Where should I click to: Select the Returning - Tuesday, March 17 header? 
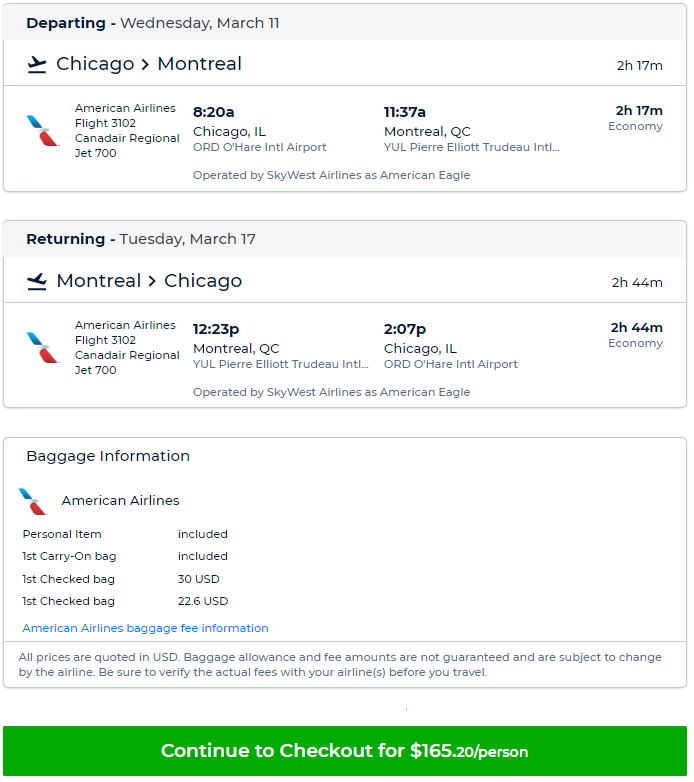click(x=141, y=239)
